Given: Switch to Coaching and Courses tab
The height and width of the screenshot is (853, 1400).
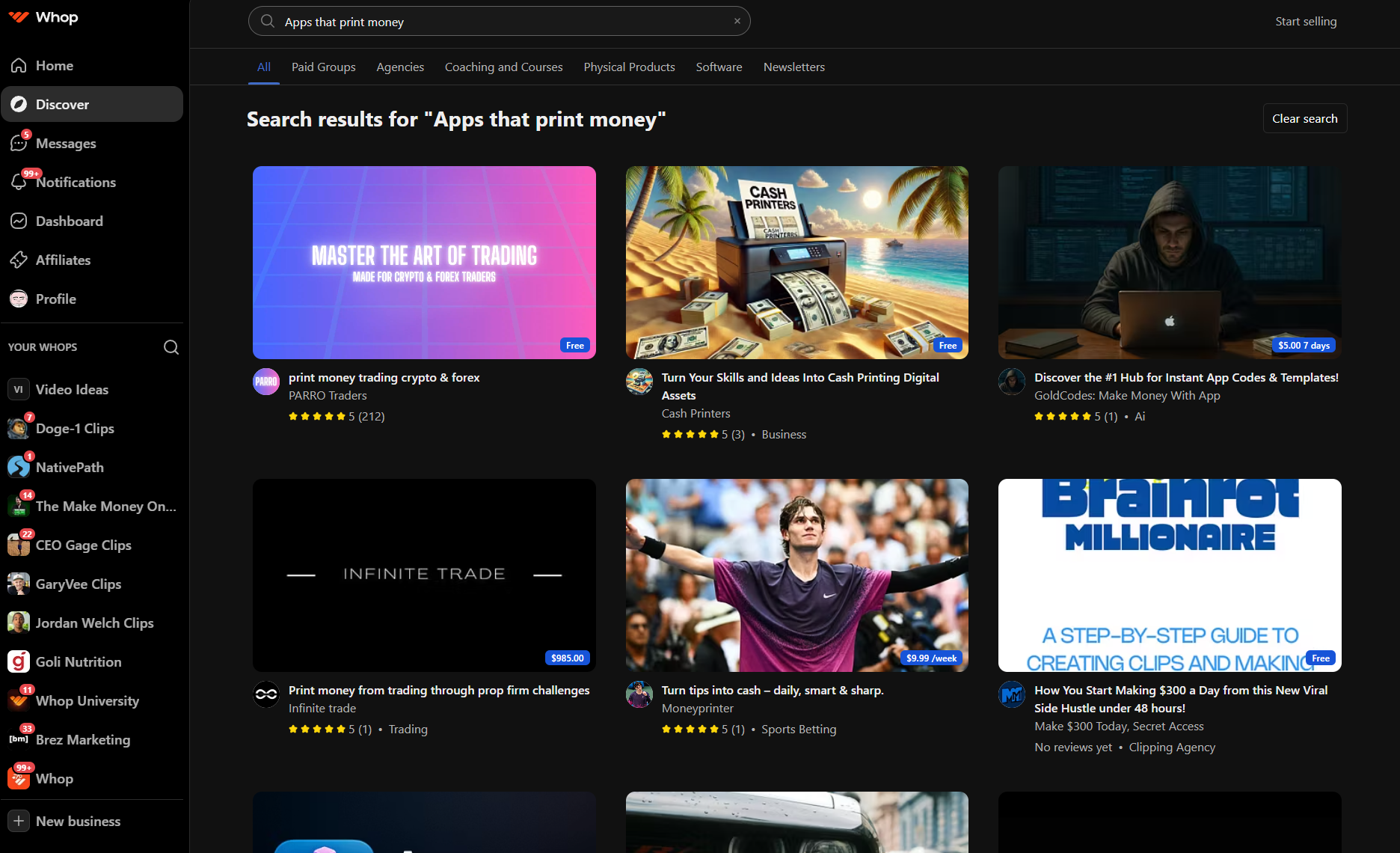Looking at the screenshot, I should click(x=503, y=67).
